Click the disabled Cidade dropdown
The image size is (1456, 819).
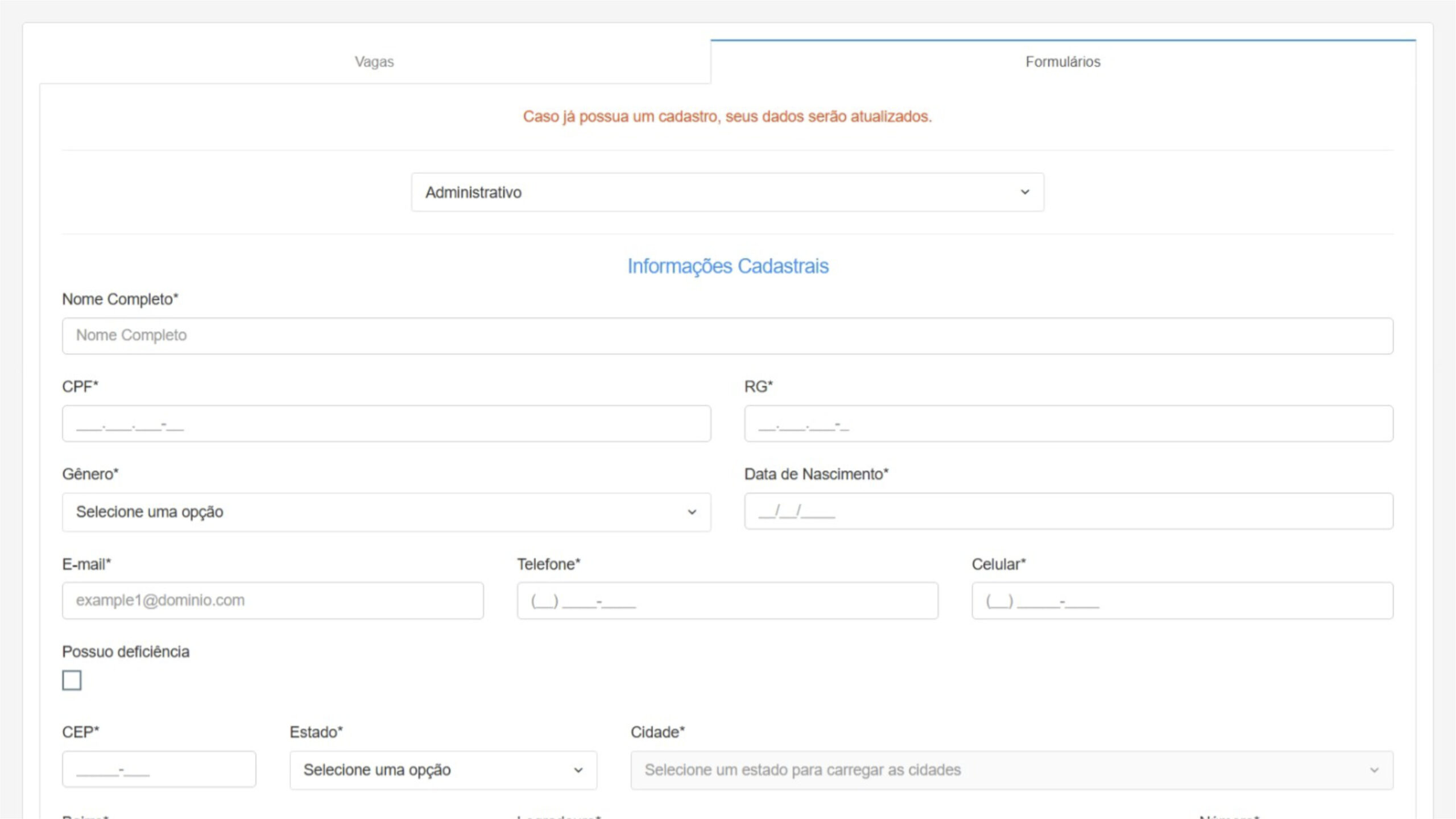tap(1011, 770)
